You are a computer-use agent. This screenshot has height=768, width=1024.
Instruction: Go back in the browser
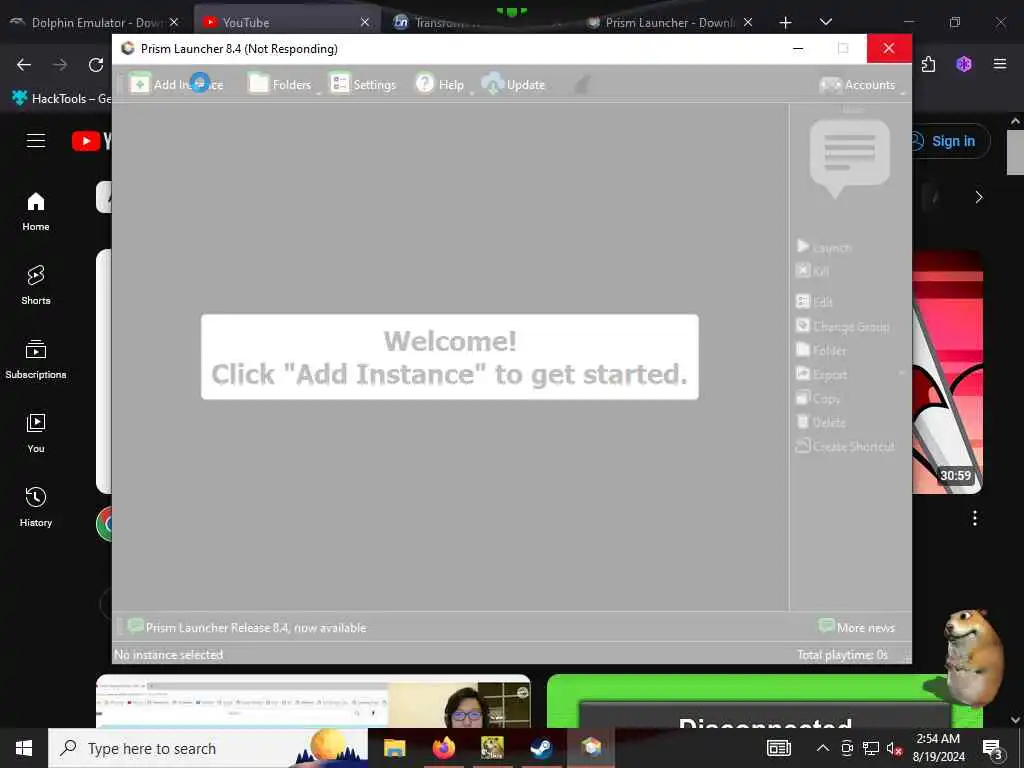(24, 64)
